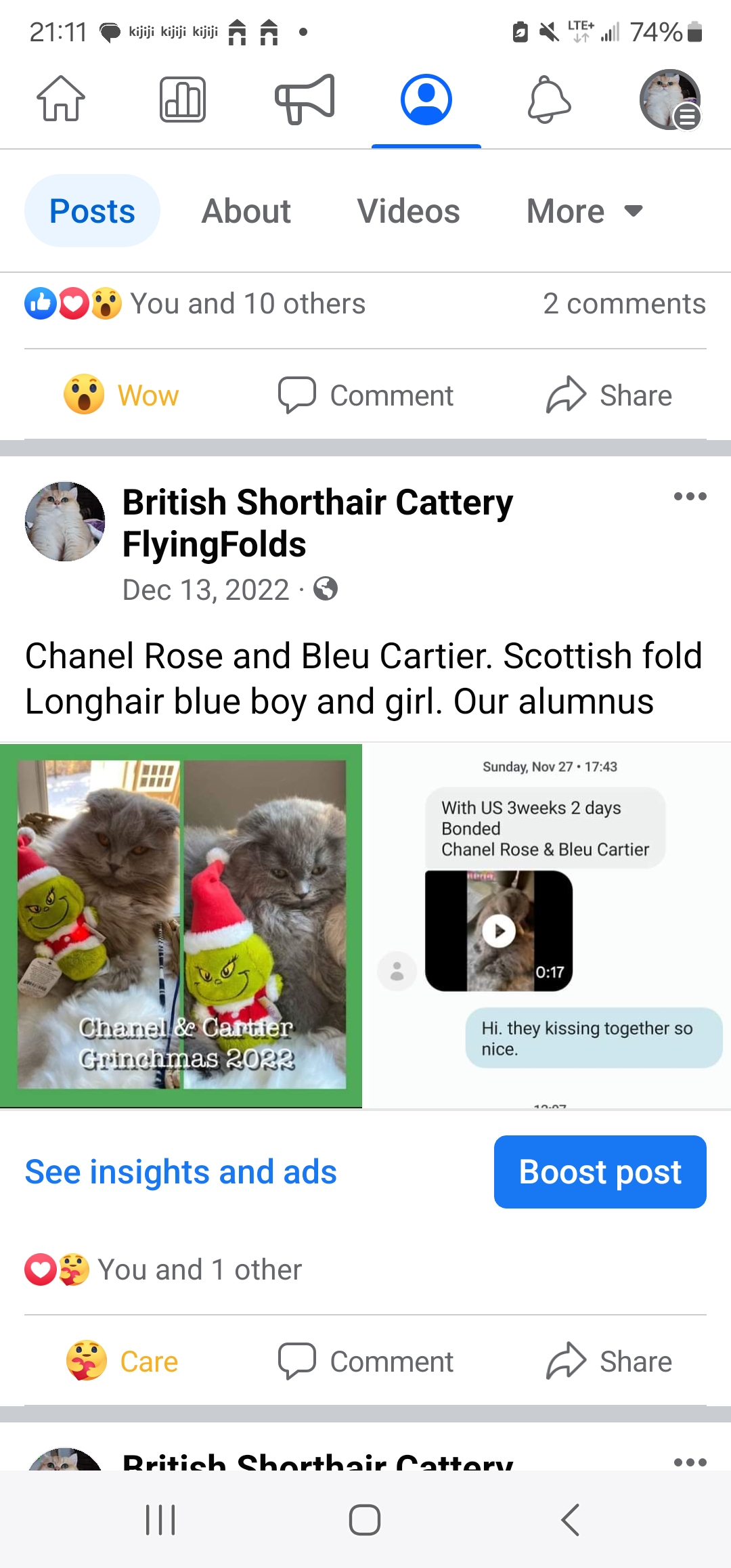Tap the Android back navigation button
731x1568 pixels.
[x=570, y=1520]
